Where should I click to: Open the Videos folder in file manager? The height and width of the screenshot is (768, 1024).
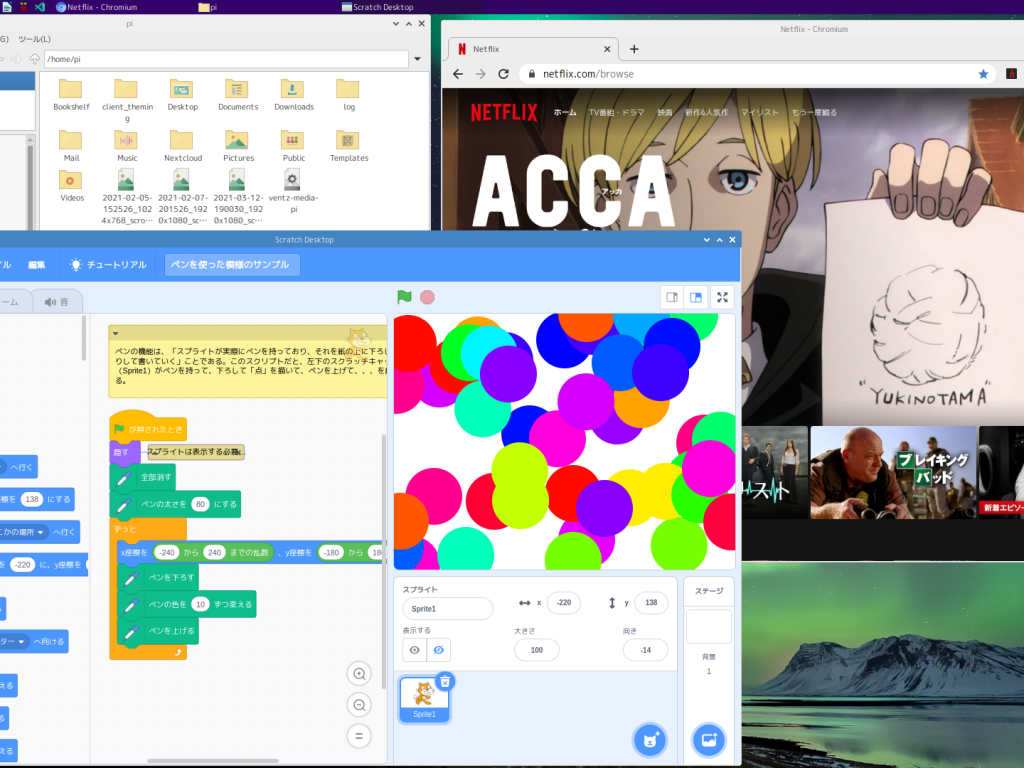pyautogui.click(x=72, y=186)
